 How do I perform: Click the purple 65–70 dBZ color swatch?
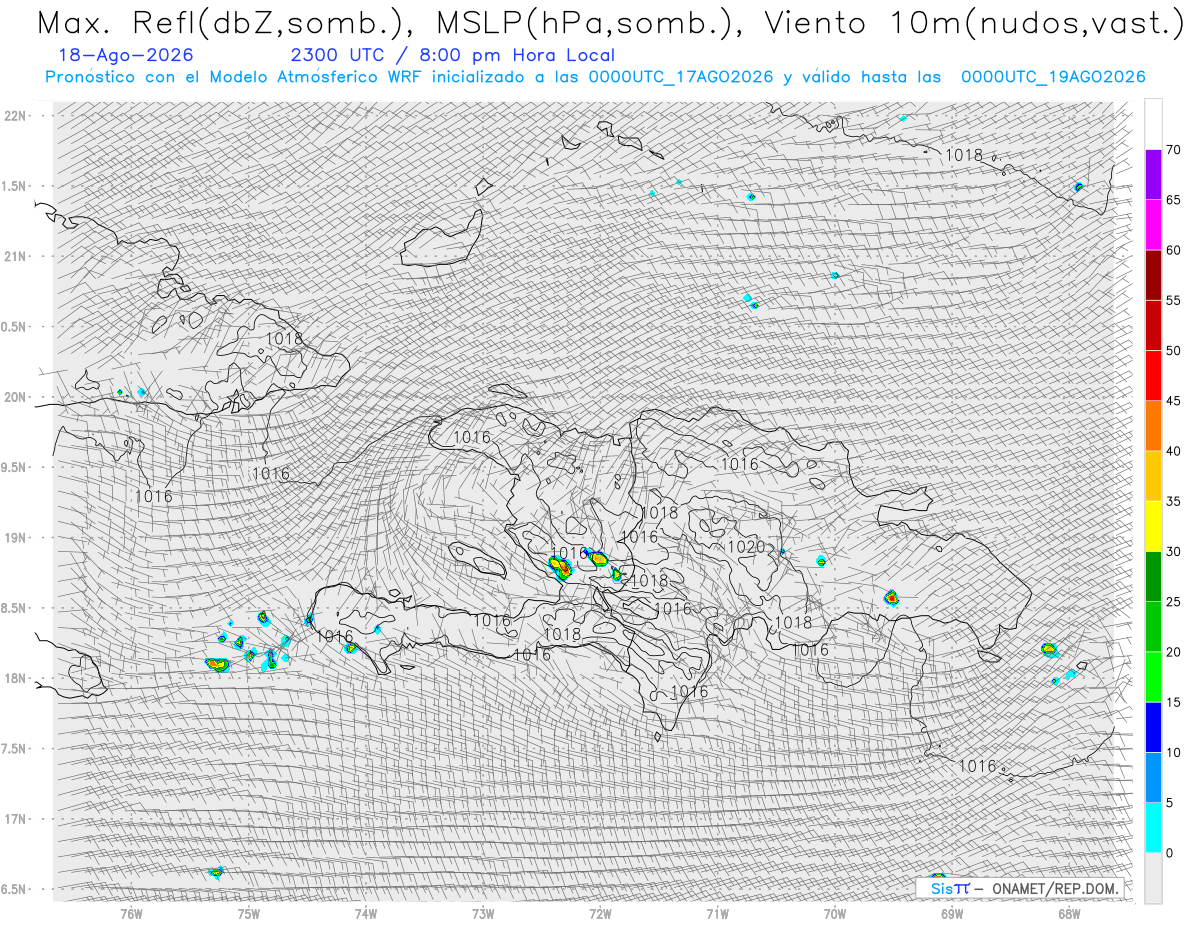point(1153,175)
